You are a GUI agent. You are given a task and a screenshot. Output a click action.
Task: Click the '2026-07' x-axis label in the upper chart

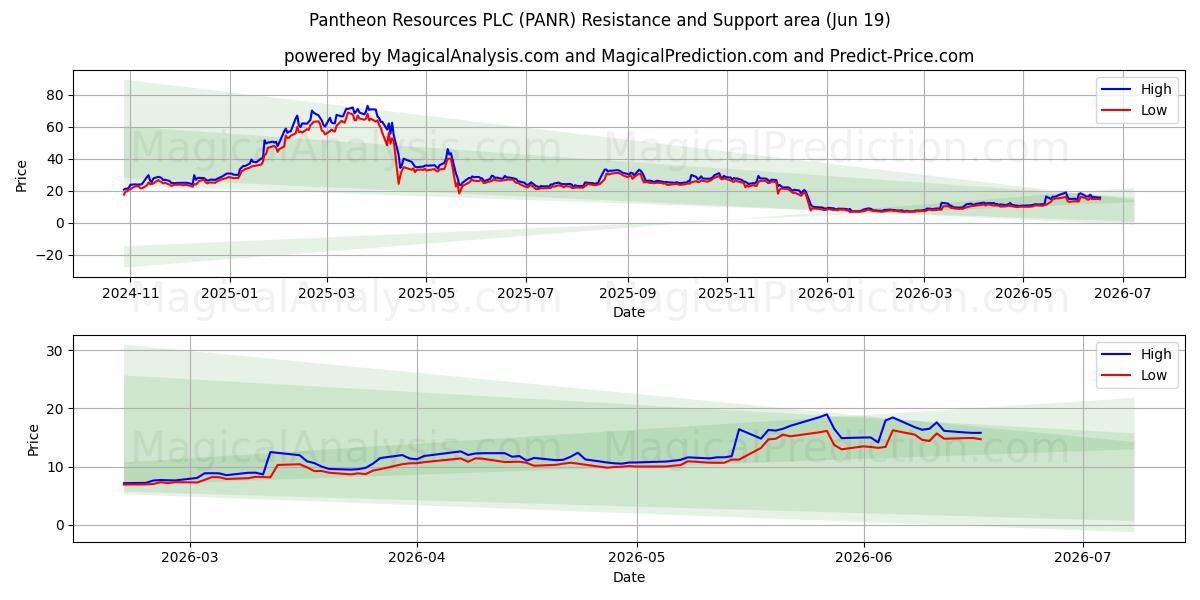1122,293
